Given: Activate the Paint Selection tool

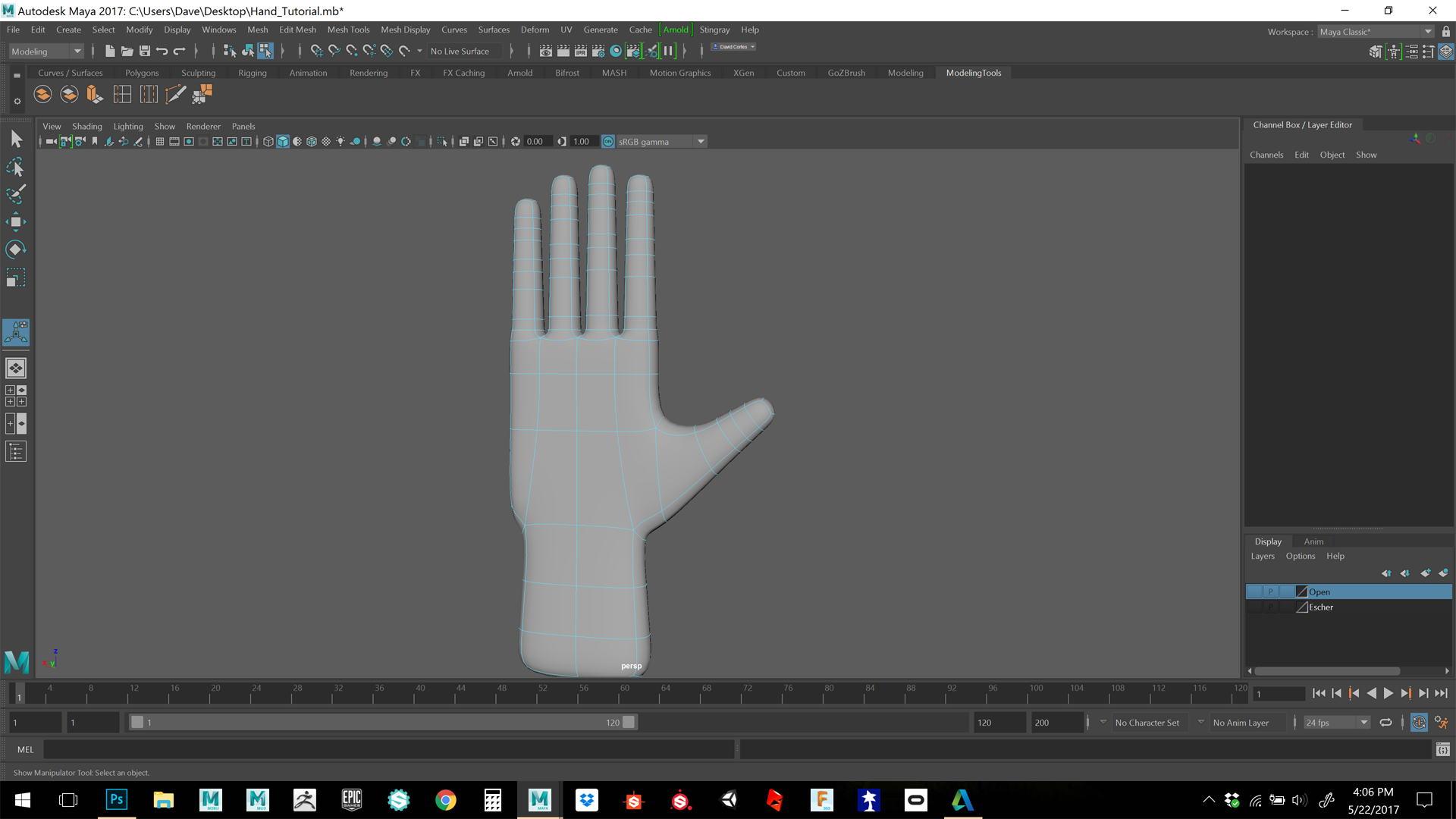Looking at the screenshot, I should pyautogui.click(x=16, y=195).
